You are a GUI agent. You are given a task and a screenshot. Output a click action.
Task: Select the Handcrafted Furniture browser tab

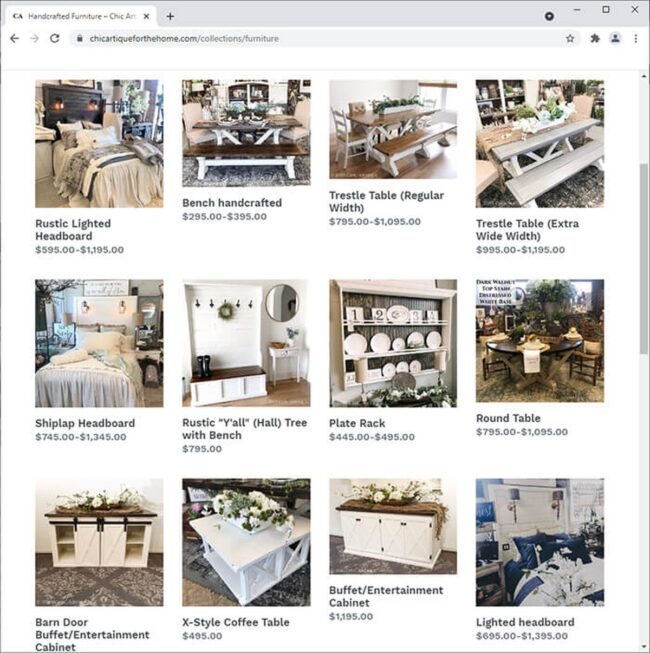[x=81, y=16]
